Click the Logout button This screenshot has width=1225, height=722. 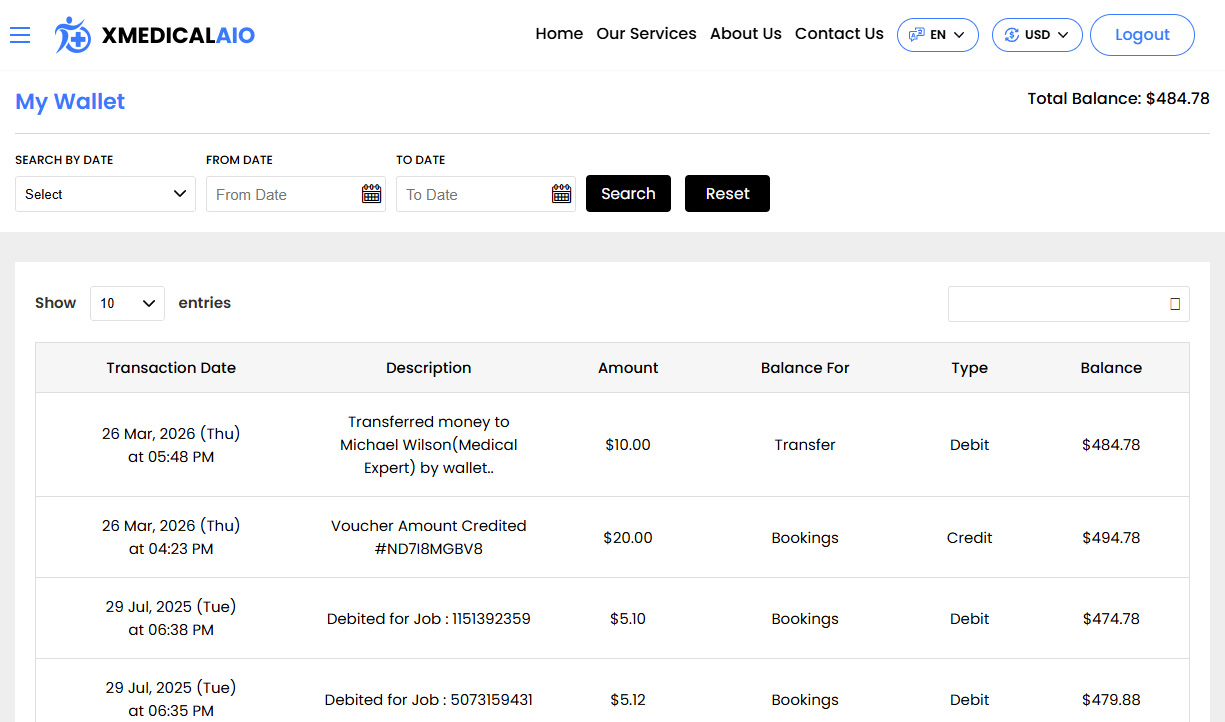[x=1141, y=35]
